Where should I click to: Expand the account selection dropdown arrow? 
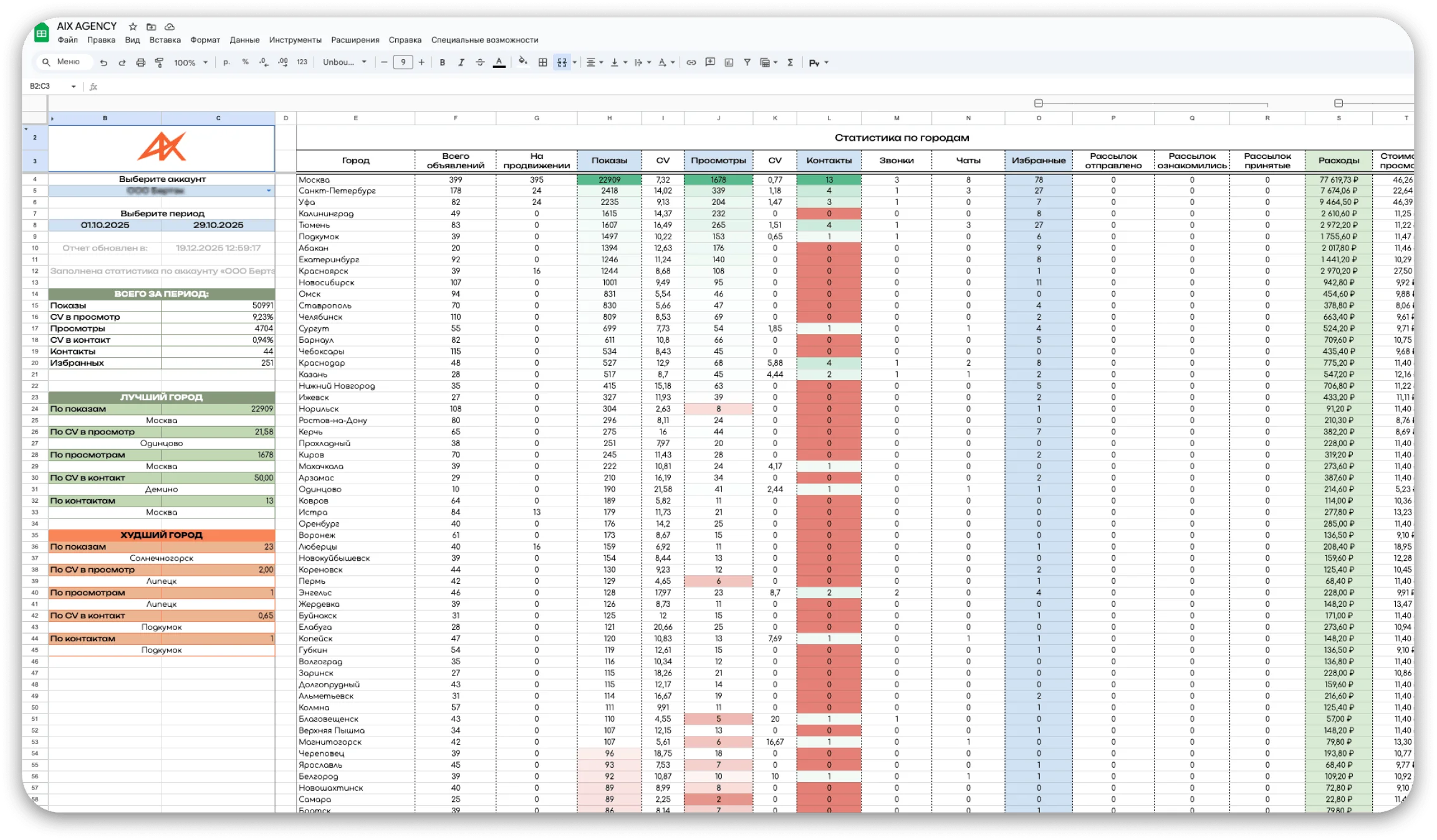(x=269, y=191)
